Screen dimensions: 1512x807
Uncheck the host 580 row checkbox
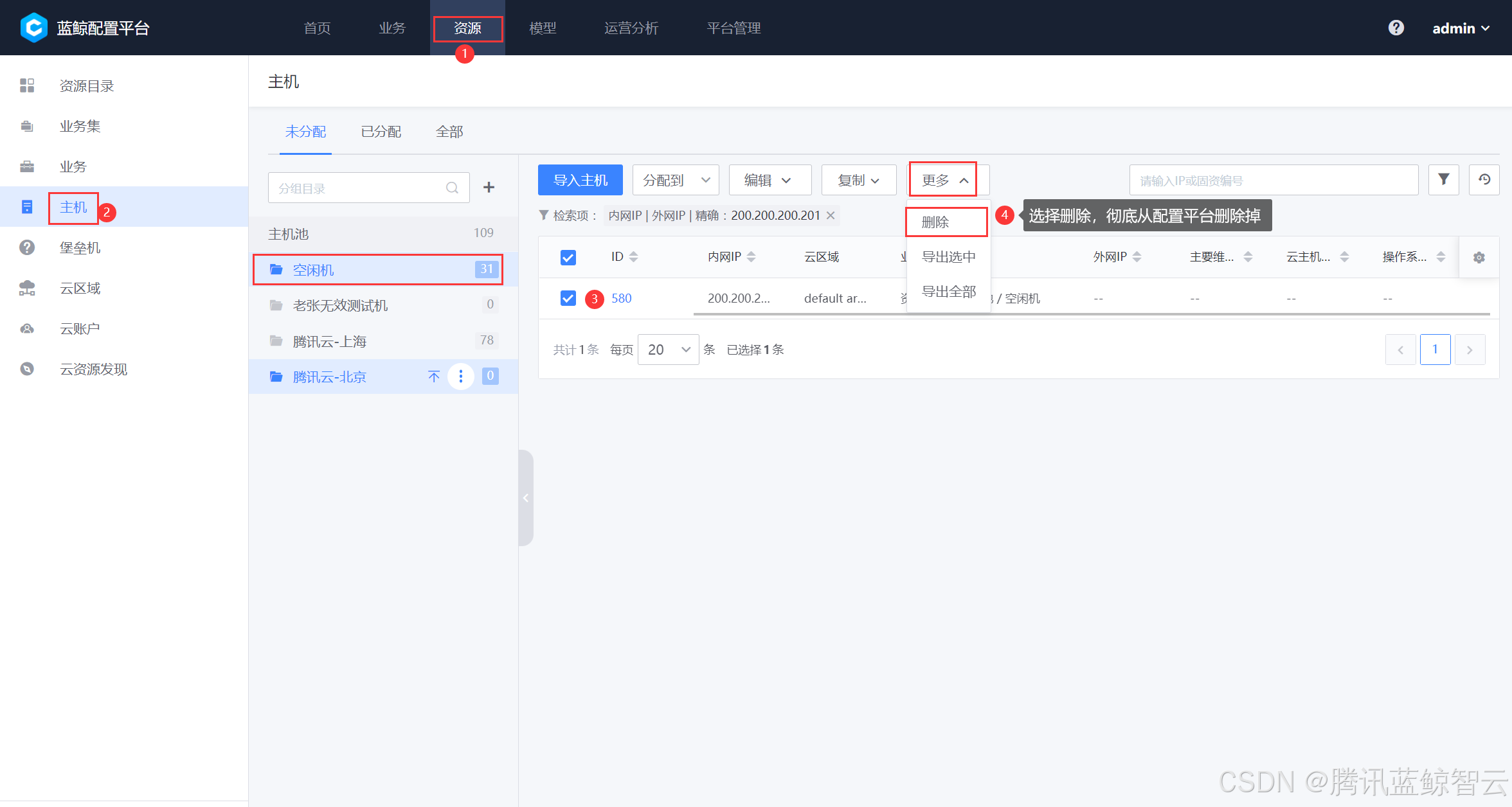(x=568, y=298)
